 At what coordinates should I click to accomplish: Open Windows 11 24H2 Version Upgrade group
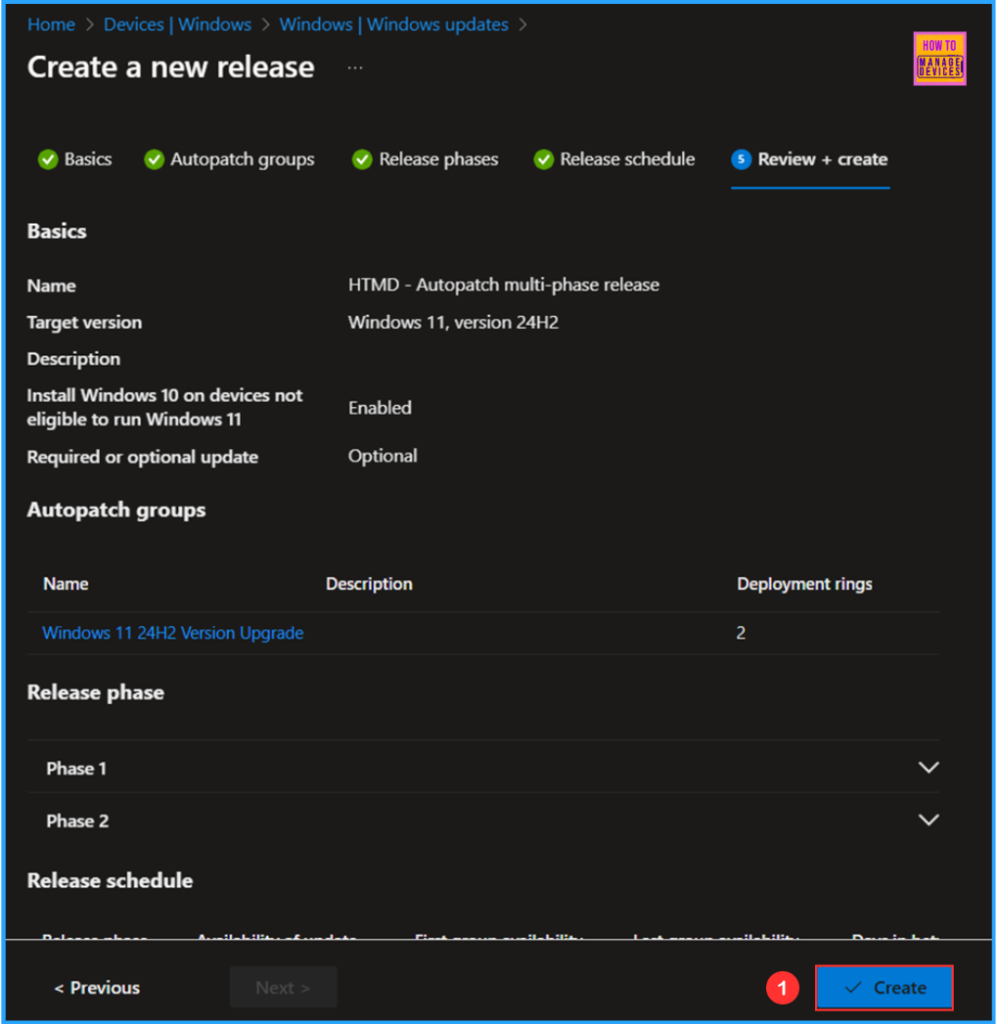pos(173,633)
